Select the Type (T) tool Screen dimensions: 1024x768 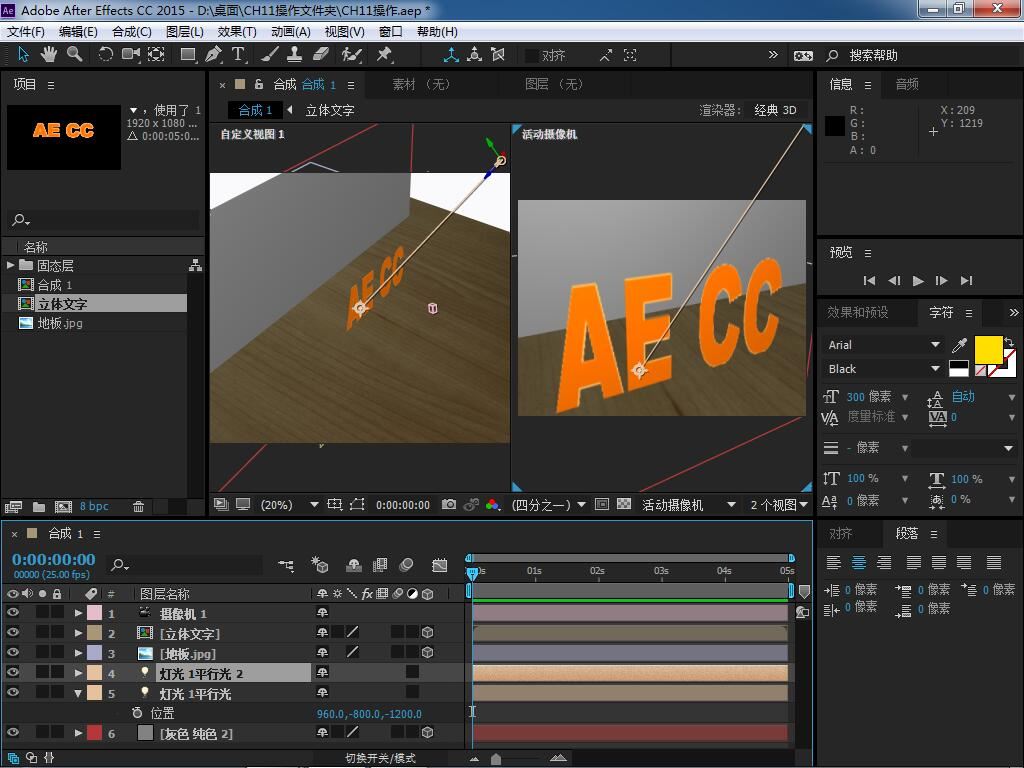(x=238, y=55)
